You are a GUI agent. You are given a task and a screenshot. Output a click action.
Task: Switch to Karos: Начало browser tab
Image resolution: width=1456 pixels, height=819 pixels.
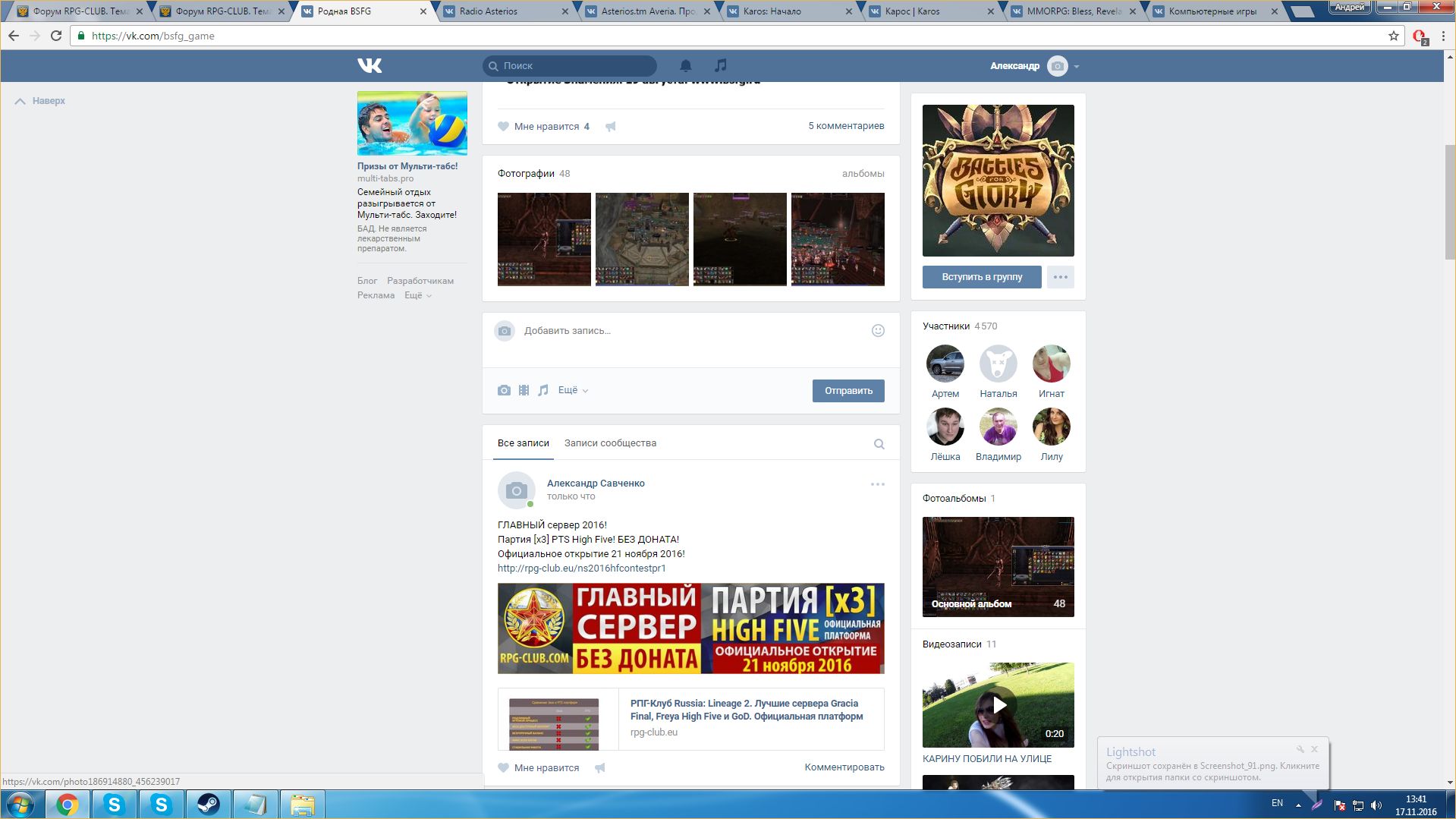point(788,11)
